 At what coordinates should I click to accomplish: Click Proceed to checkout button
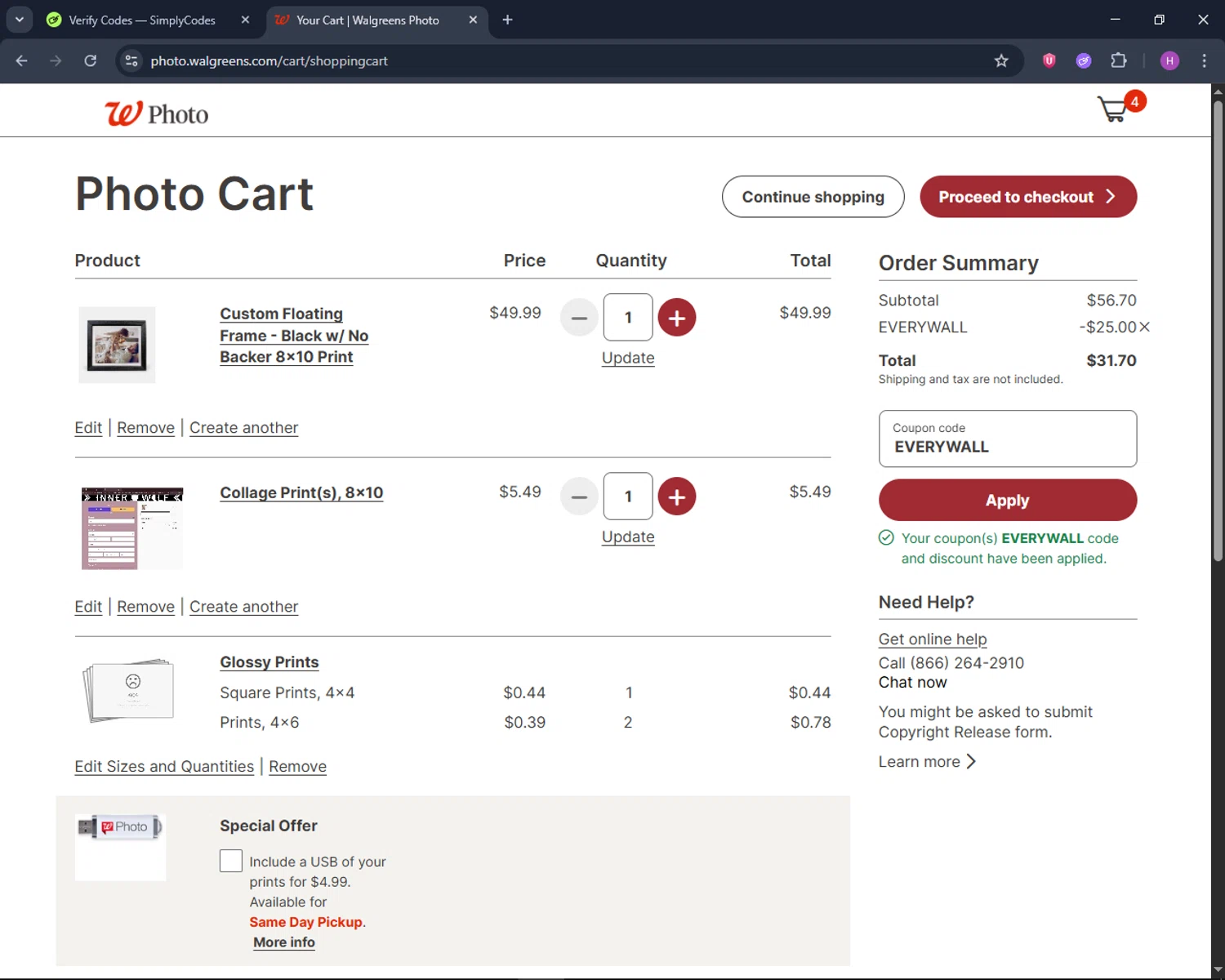[1028, 197]
